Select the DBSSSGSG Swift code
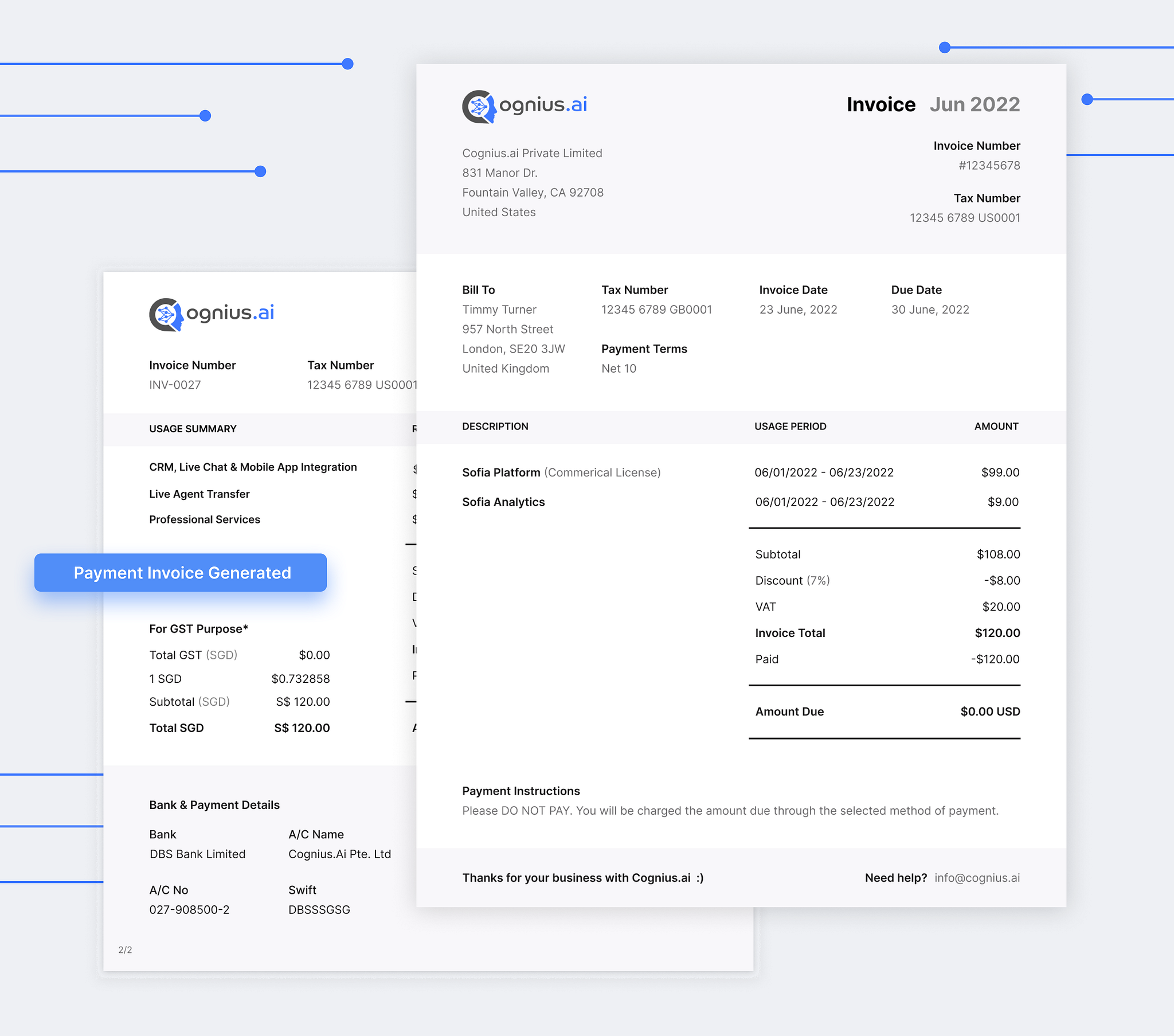Screen dimensions: 1174x1036 pos(319,910)
